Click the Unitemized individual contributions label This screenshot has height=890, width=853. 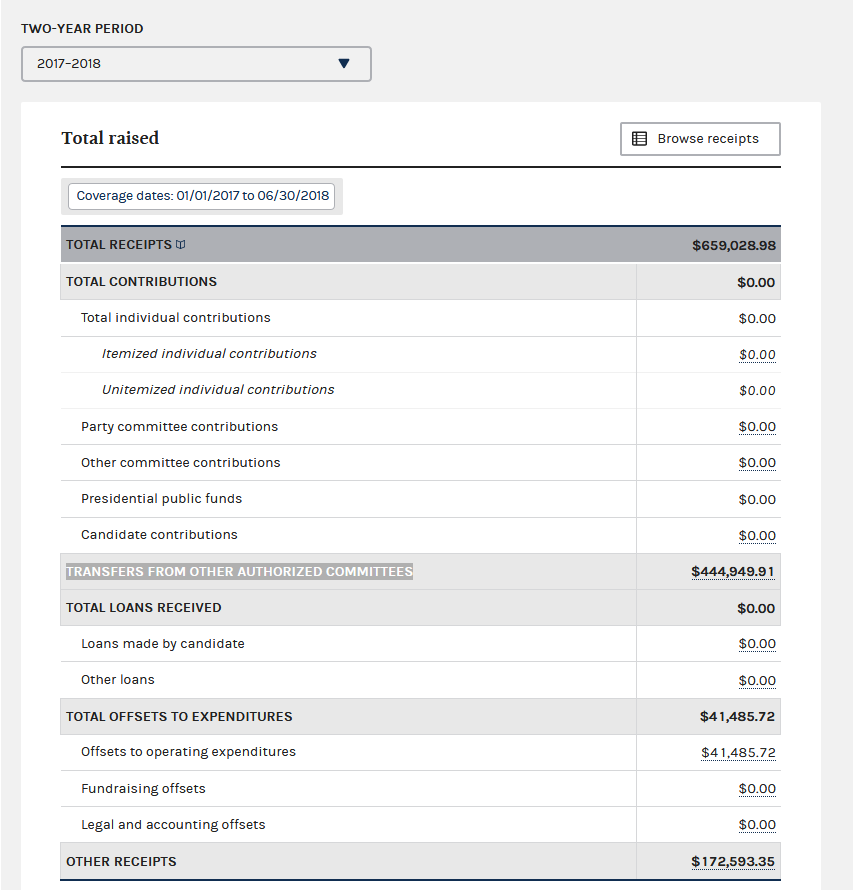(x=218, y=390)
